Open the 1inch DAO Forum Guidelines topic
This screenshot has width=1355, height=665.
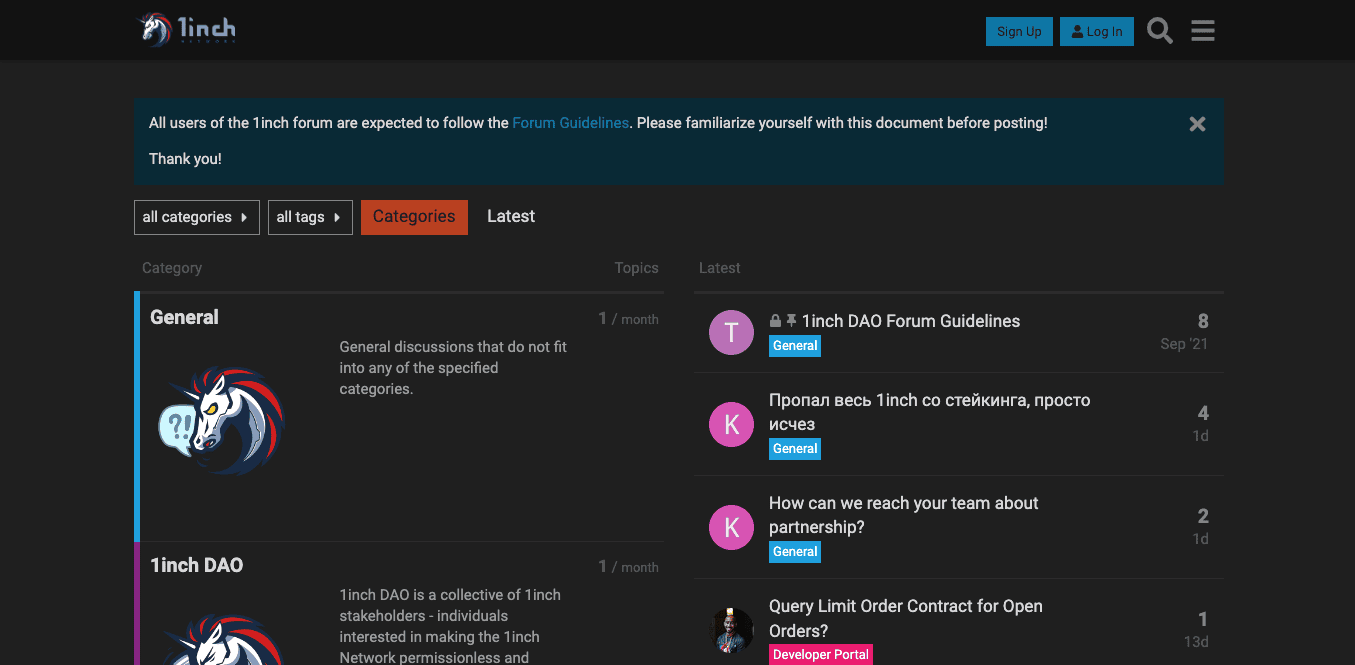(911, 321)
